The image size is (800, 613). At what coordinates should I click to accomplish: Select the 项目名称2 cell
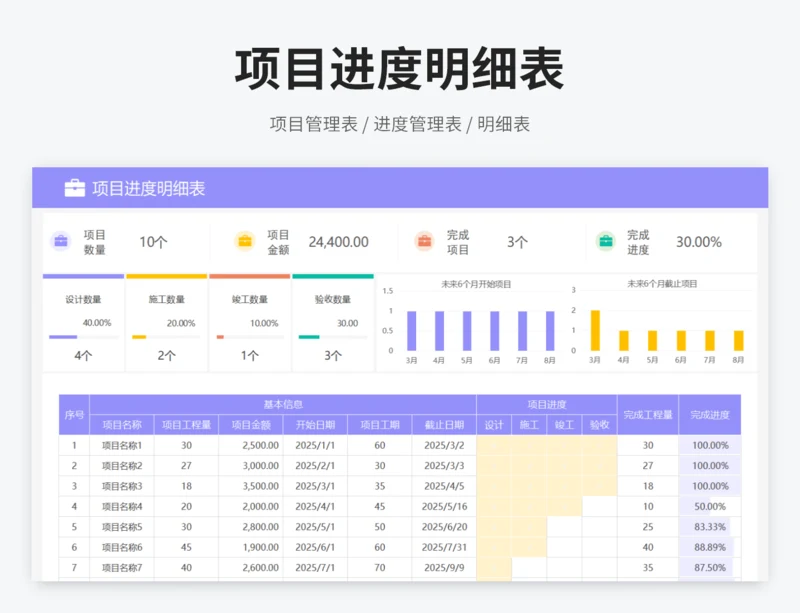[x=121, y=465]
